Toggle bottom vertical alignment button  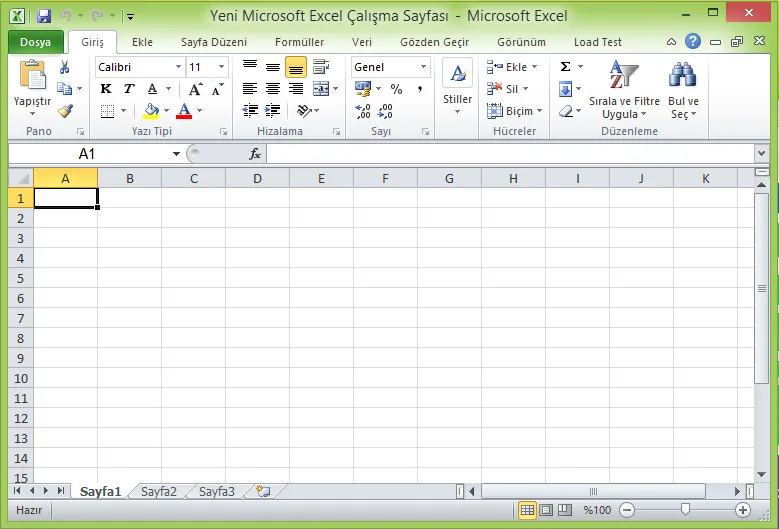(296, 67)
